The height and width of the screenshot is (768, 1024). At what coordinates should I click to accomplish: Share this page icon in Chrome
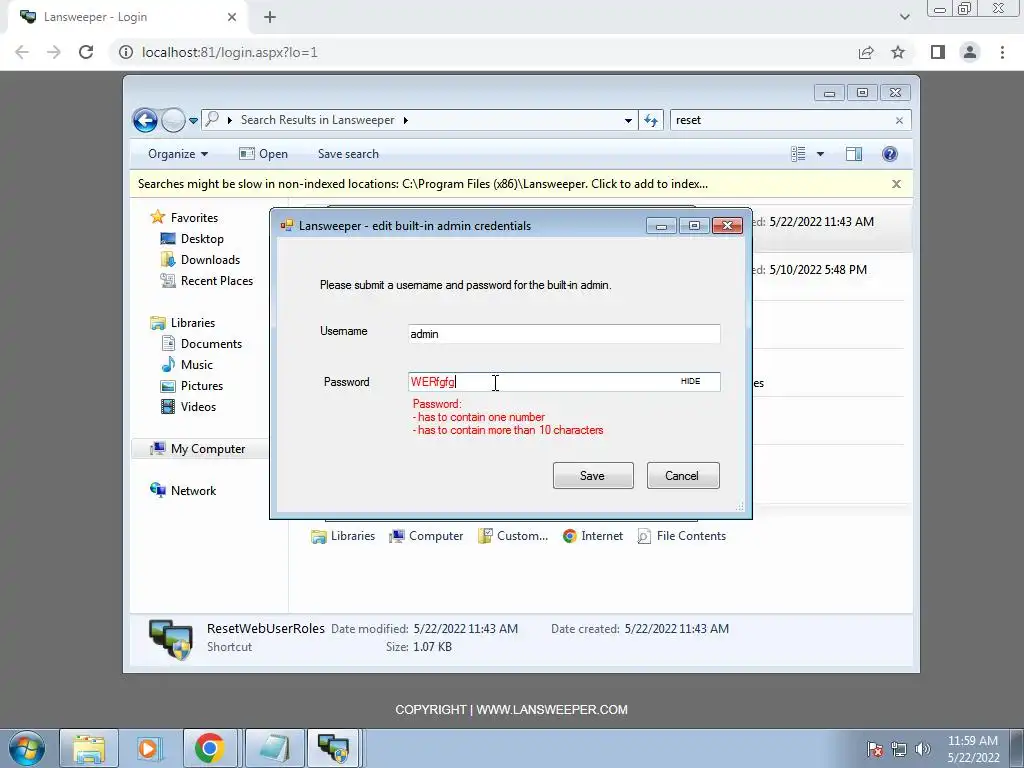(866, 52)
